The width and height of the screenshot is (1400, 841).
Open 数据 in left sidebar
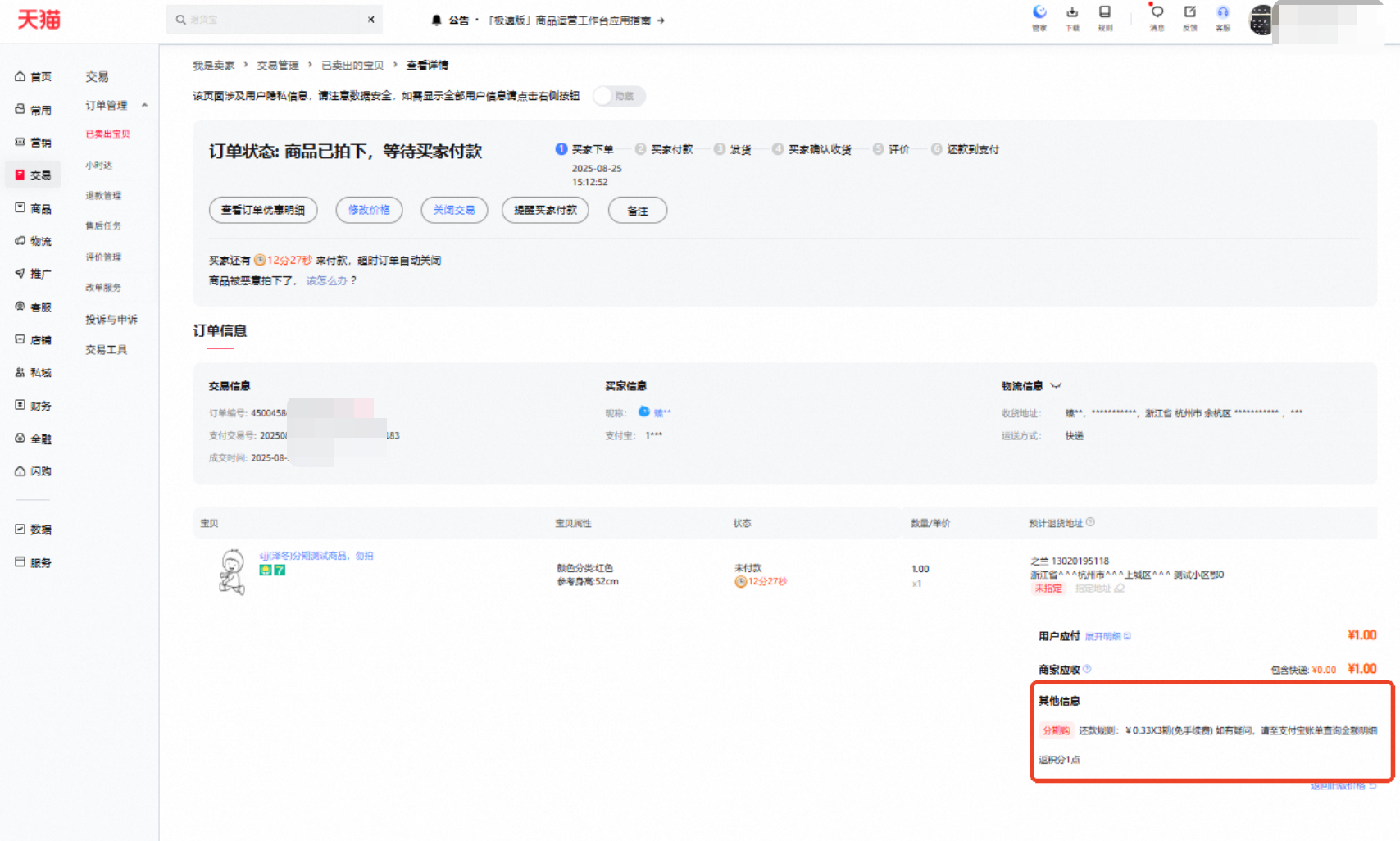[x=34, y=530]
